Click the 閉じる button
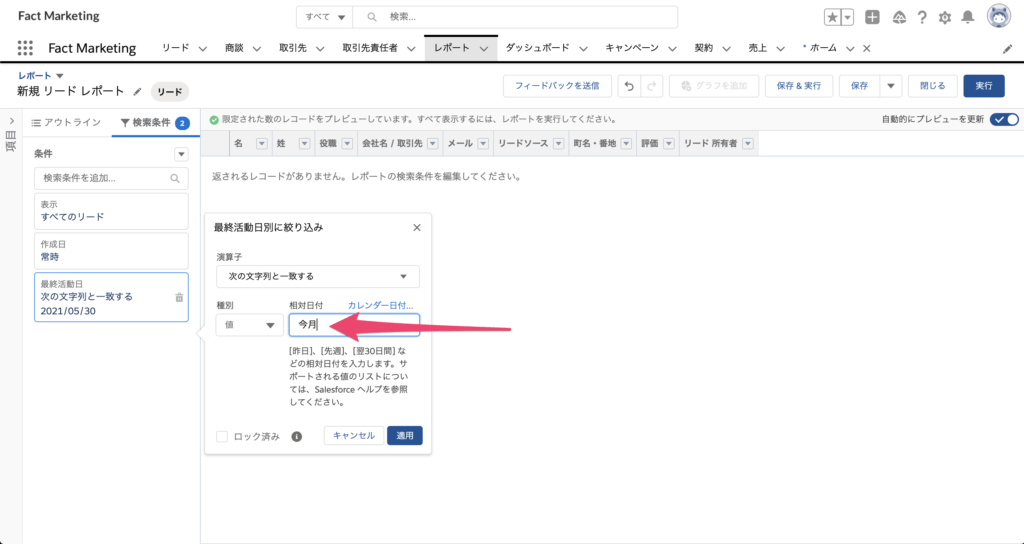The height and width of the screenshot is (544, 1024). 933,86
